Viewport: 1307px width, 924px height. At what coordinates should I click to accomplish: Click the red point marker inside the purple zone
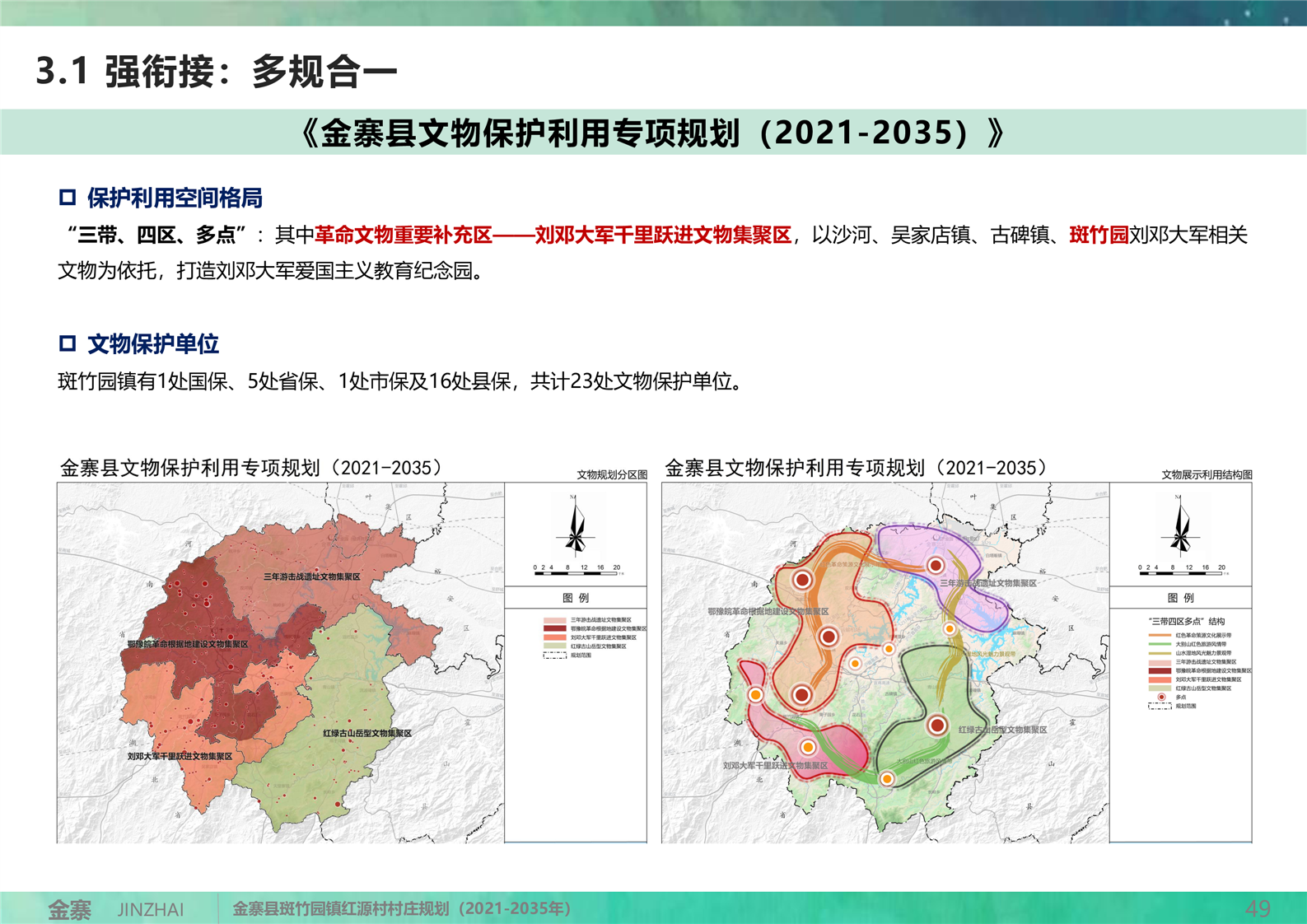(935, 566)
